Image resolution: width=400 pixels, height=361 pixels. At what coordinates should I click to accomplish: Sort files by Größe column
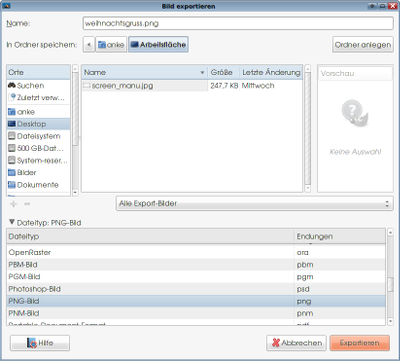(224, 72)
